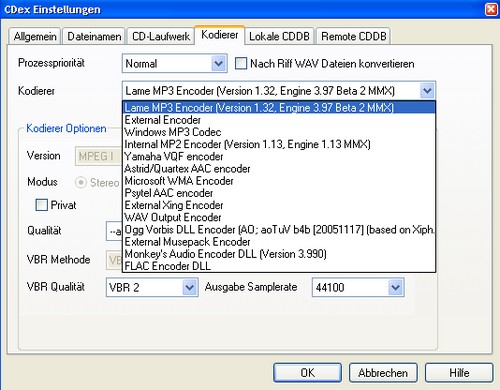Select Ogg Vorbis DLL Encoder entry
Viewport: 500px width, 390px height.
point(279,230)
